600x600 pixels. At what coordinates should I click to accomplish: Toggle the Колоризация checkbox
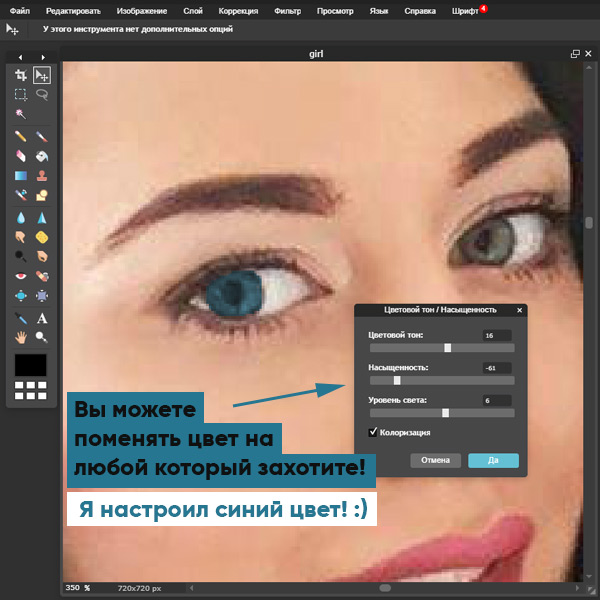pyautogui.click(x=373, y=432)
